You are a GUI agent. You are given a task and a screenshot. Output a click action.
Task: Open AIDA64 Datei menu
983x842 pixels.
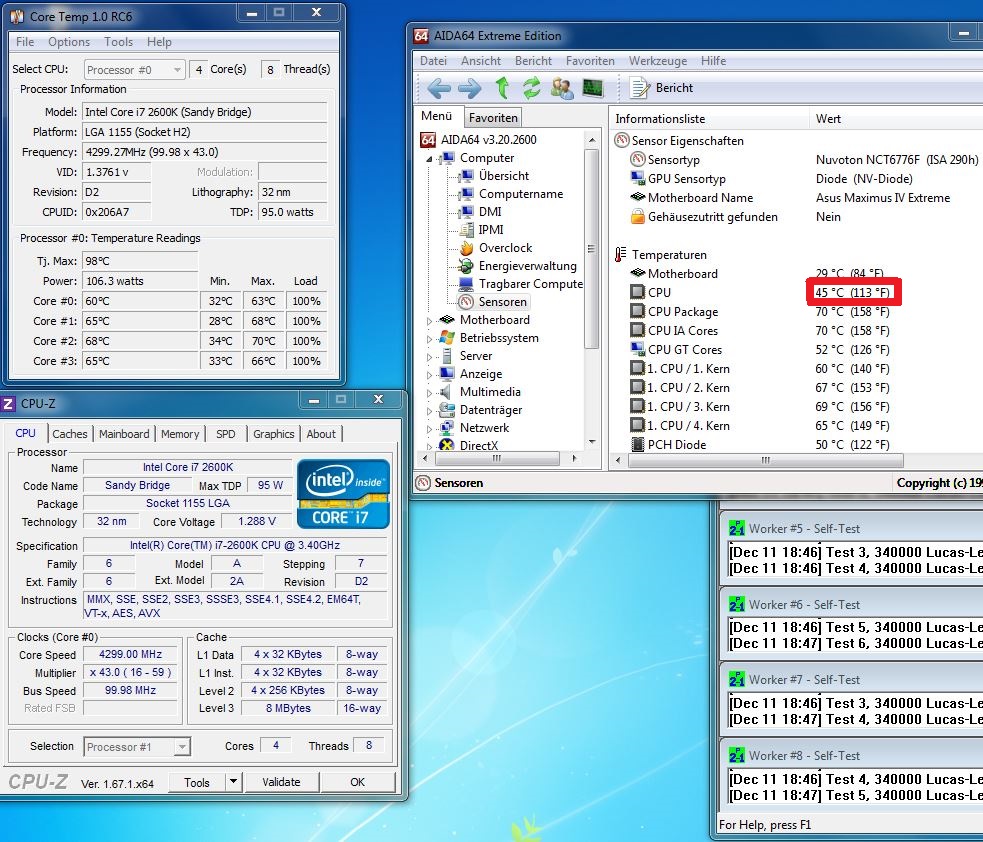433,61
